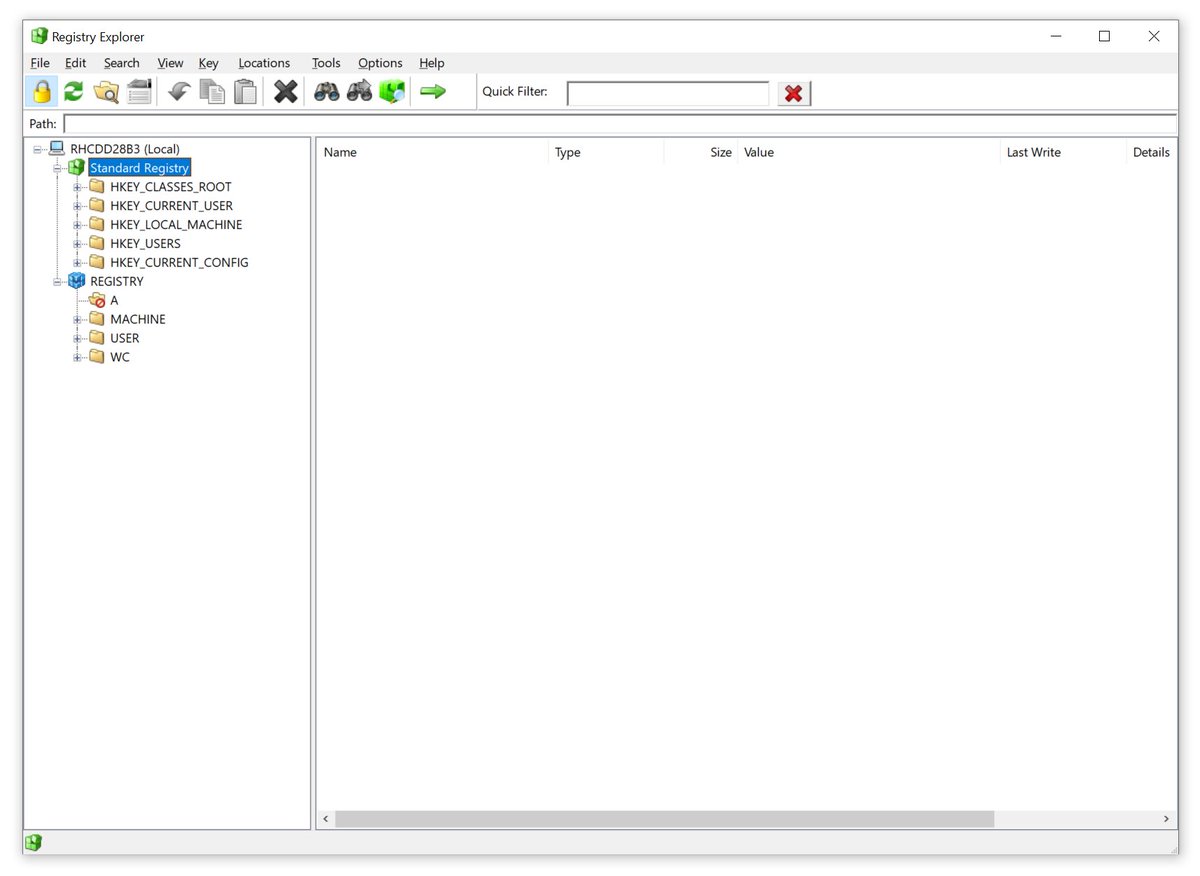Click the horizontal scrollbar left arrow
Image resolution: width=1200 pixels, height=876 pixels.
click(326, 819)
